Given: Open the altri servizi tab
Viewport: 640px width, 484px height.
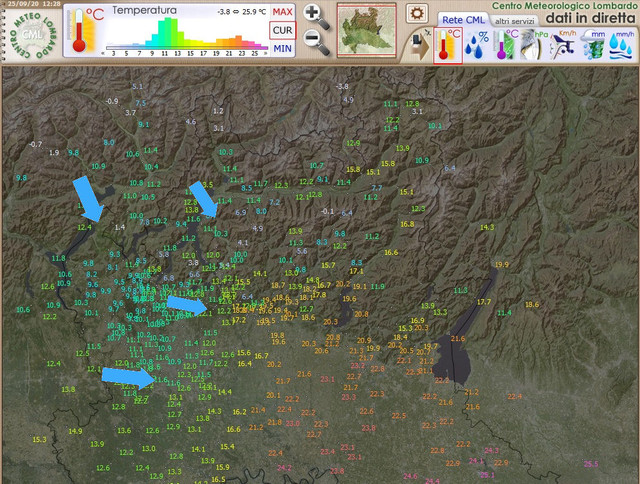Looking at the screenshot, I should click(x=514, y=21).
